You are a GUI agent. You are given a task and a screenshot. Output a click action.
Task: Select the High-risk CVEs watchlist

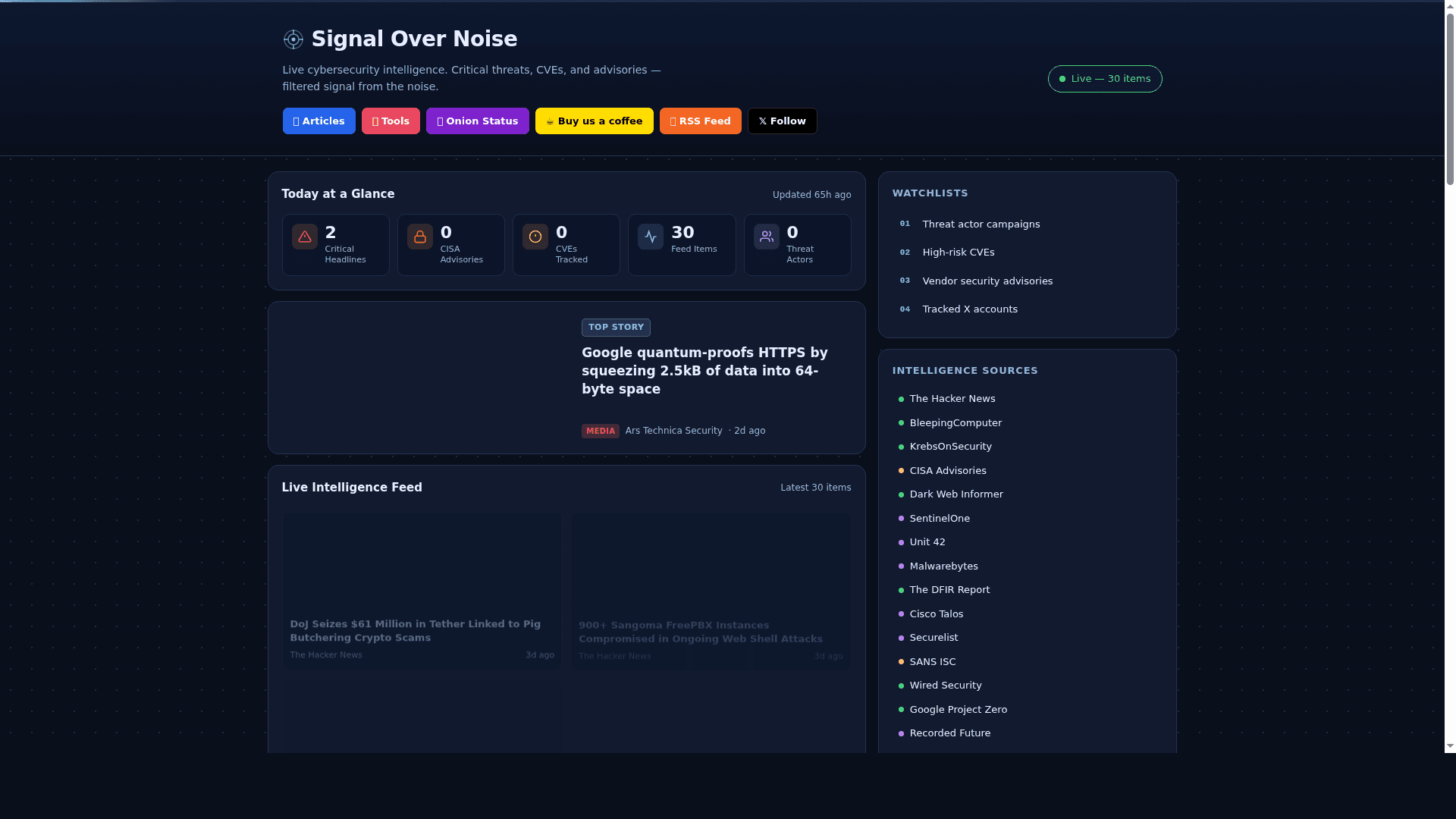pyautogui.click(x=958, y=252)
